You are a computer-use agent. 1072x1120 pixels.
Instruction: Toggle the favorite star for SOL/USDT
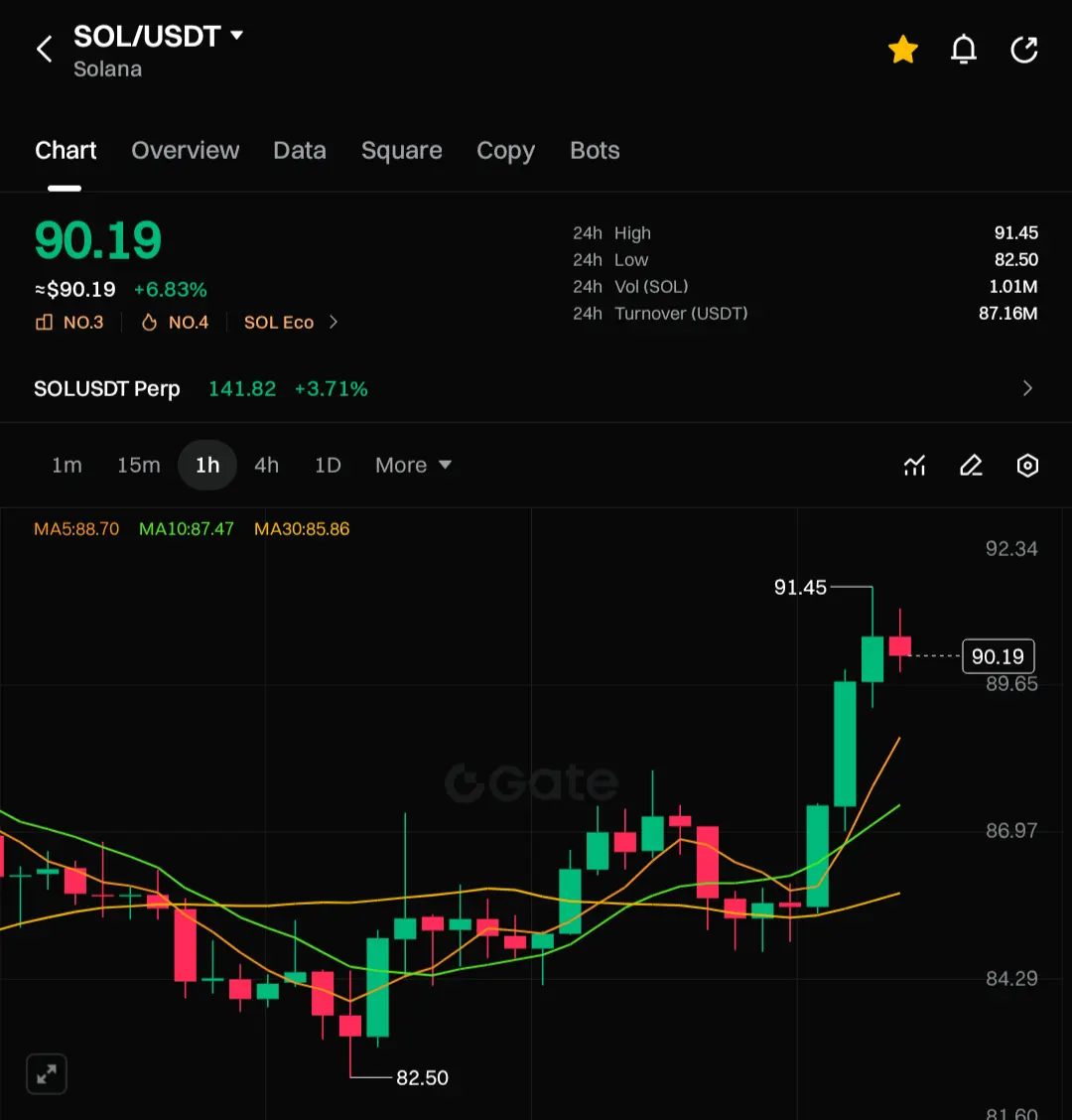902,50
